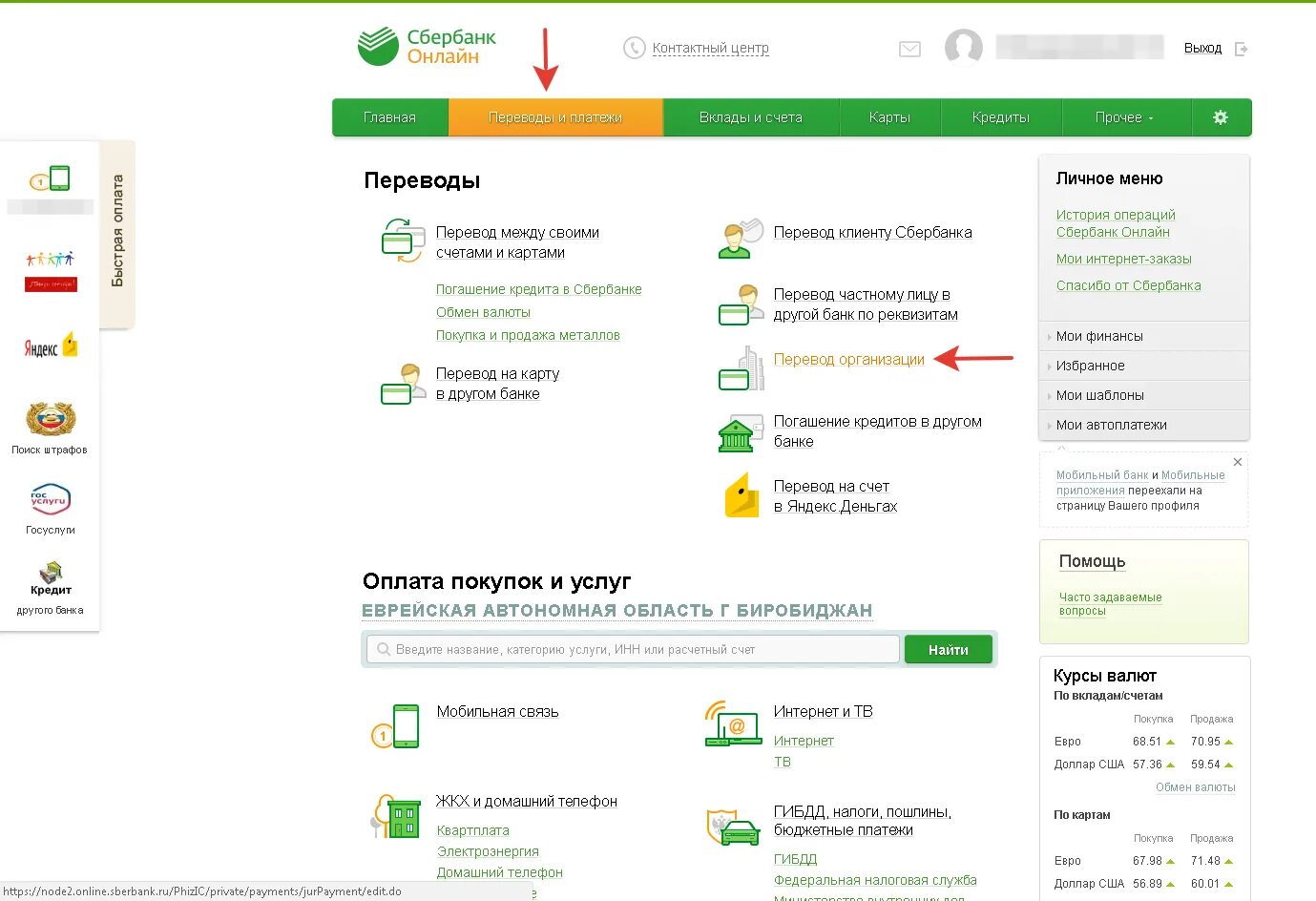Go to the Кредиты tab
This screenshot has height=901, width=1316.
click(1001, 117)
